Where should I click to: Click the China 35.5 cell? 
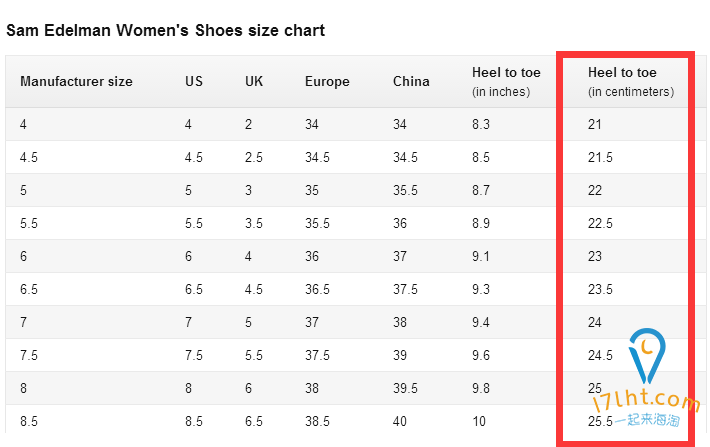405,191
